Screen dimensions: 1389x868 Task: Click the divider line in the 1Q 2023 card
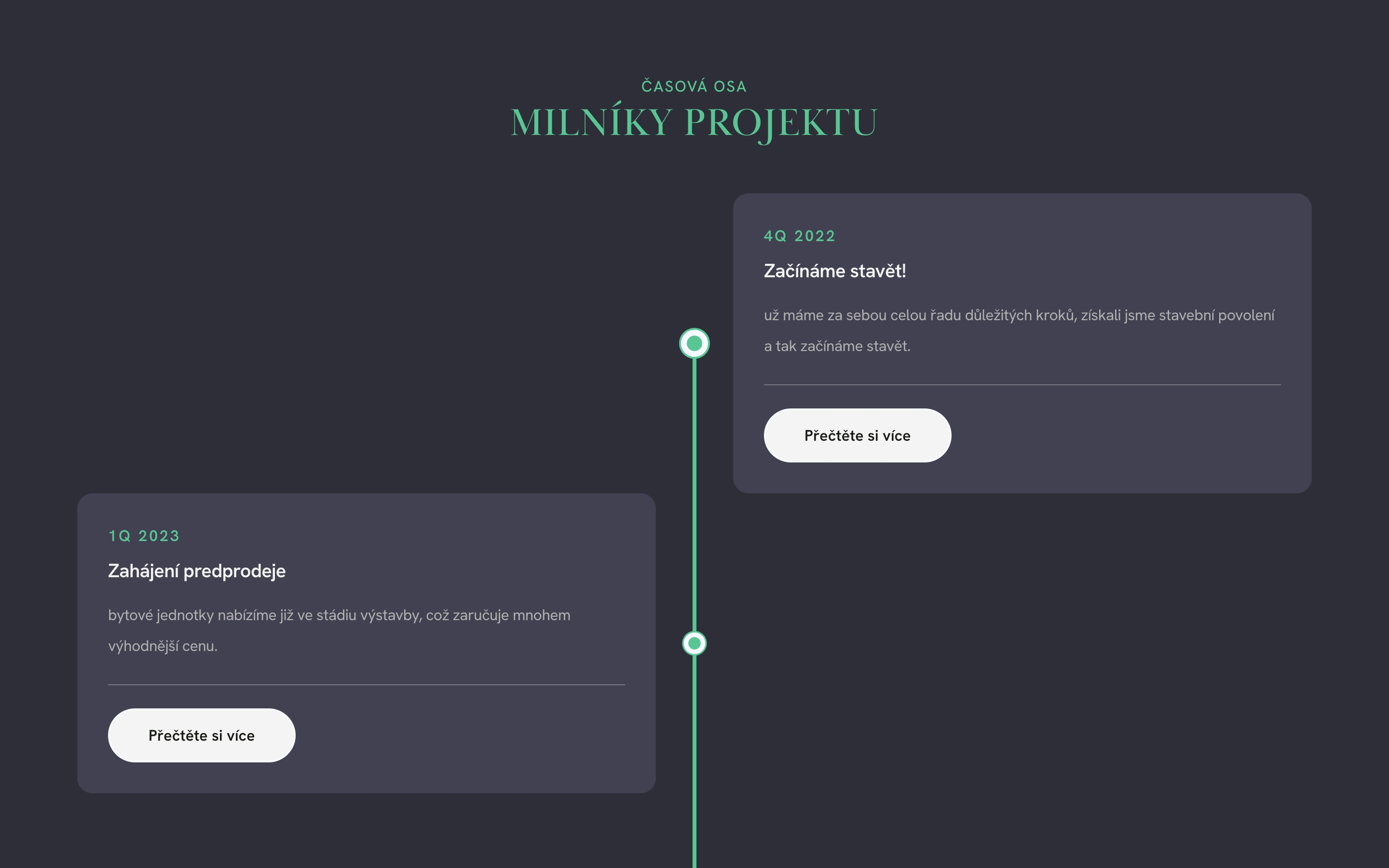click(x=366, y=684)
